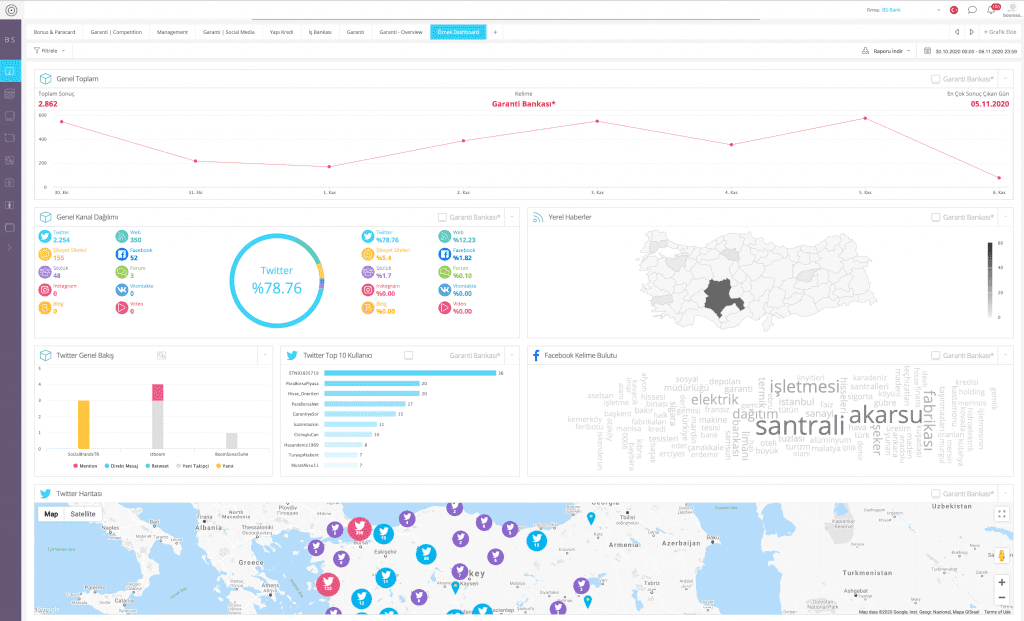The width and height of the screenshot is (1024, 621).
Task: Open the active dashboard icon in sidebar
Action: click(10, 71)
